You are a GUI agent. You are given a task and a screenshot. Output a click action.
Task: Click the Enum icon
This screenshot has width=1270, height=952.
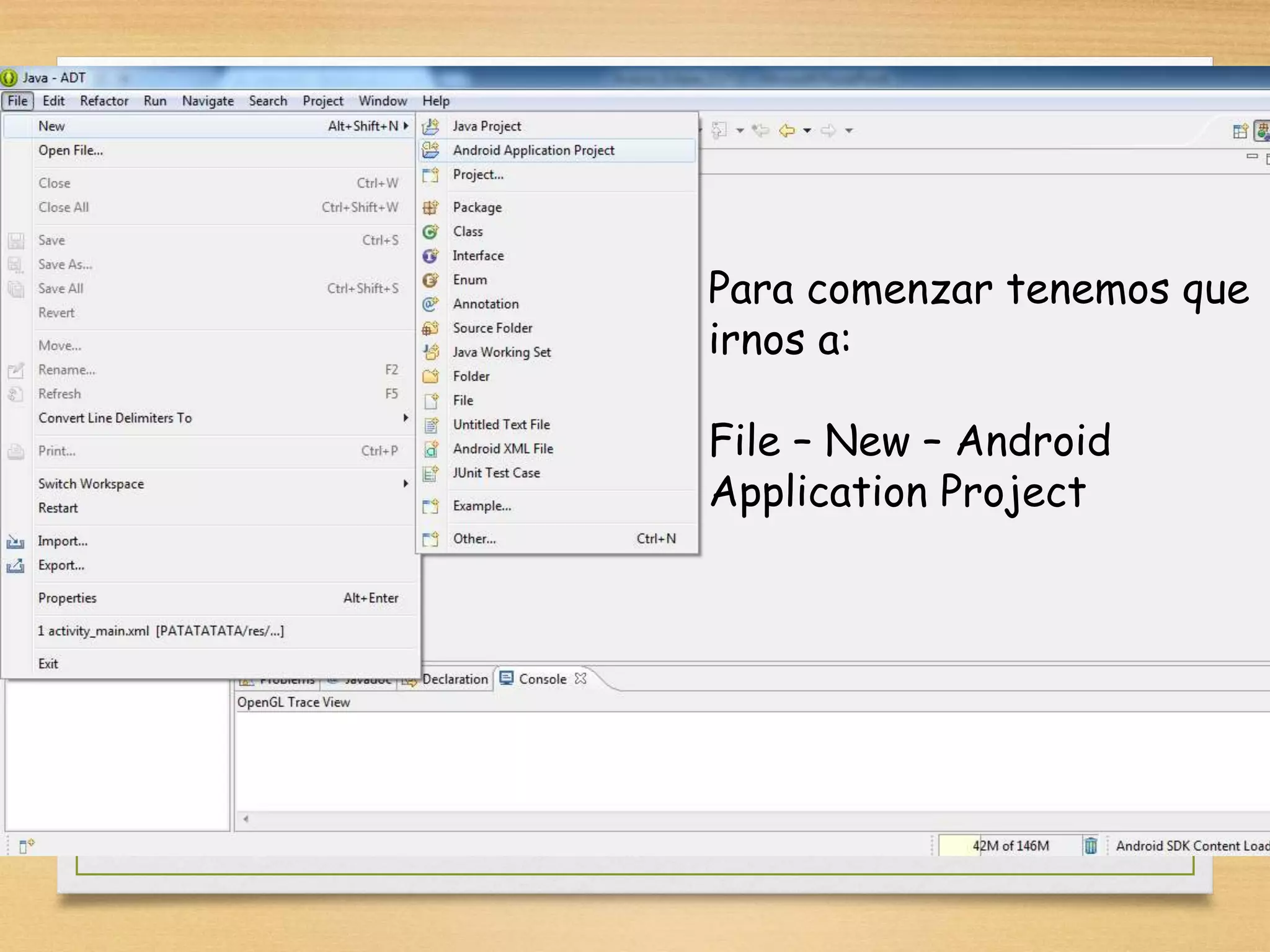[x=430, y=280]
